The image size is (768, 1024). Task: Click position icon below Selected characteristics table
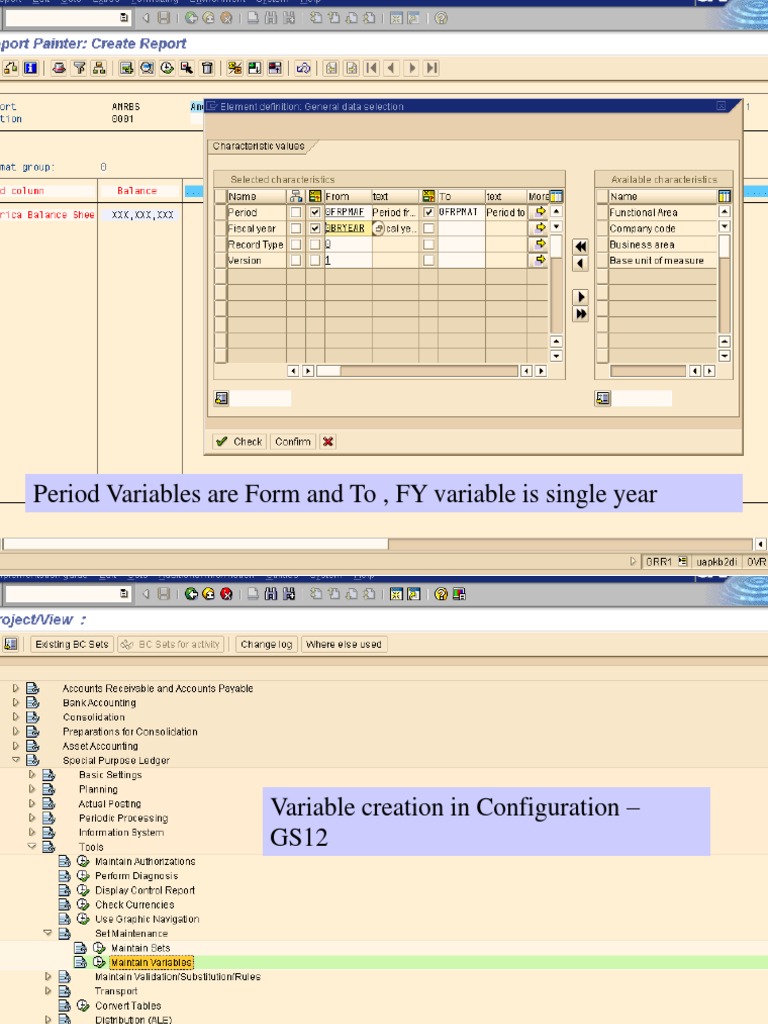pyautogui.click(x=221, y=398)
